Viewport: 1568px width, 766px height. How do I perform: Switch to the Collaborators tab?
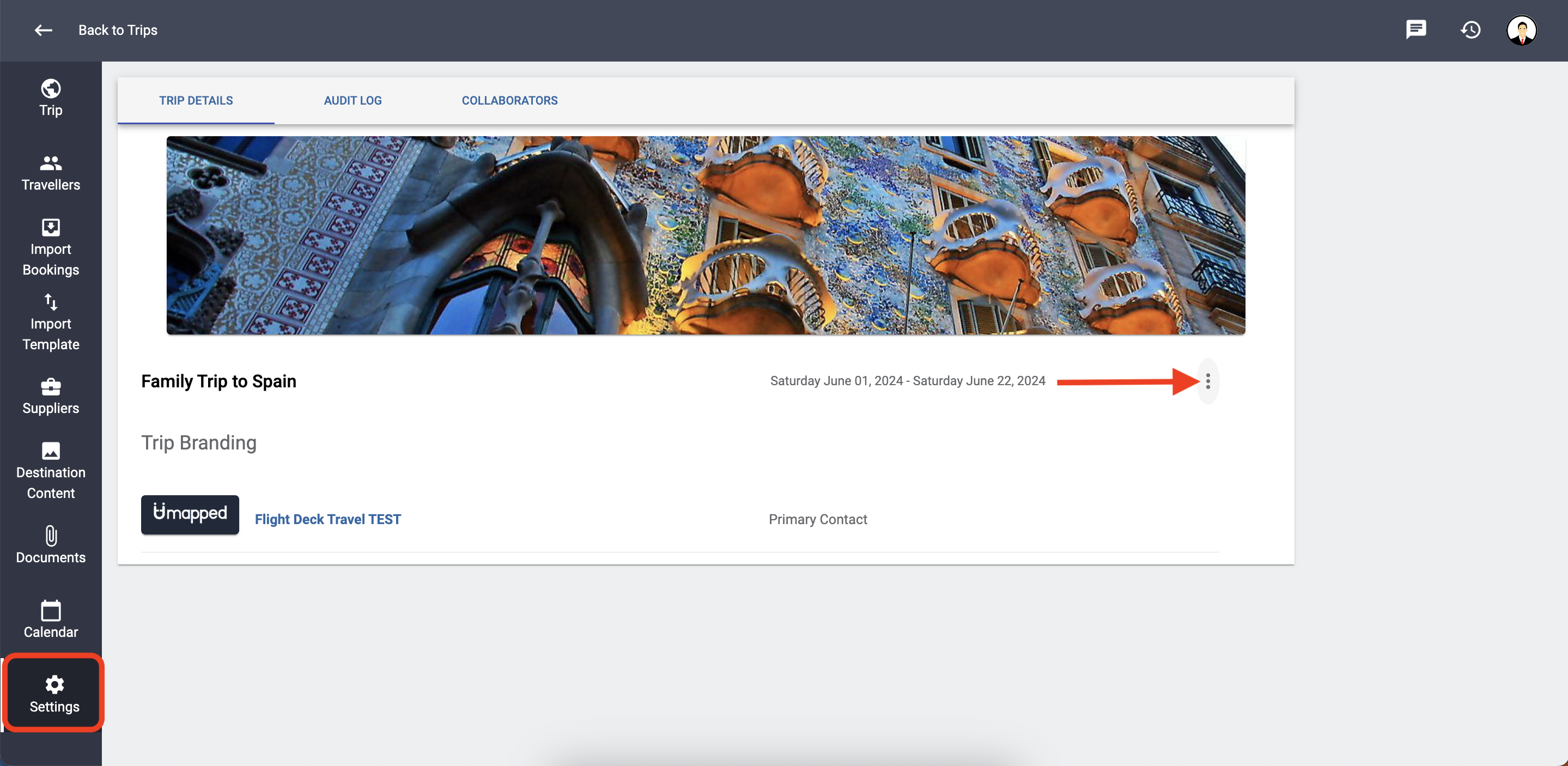(509, 100)
